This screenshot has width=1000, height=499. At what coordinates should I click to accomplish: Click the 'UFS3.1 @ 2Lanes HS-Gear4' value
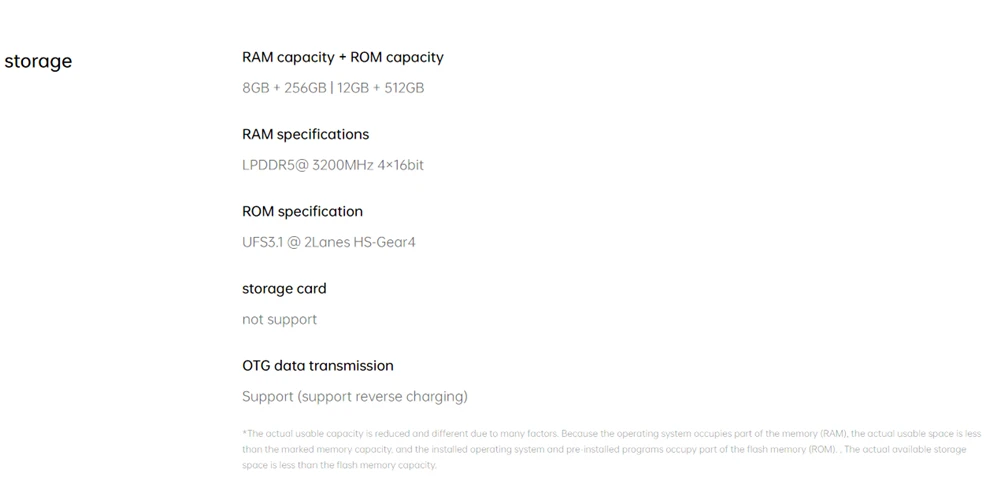(329, 242)
